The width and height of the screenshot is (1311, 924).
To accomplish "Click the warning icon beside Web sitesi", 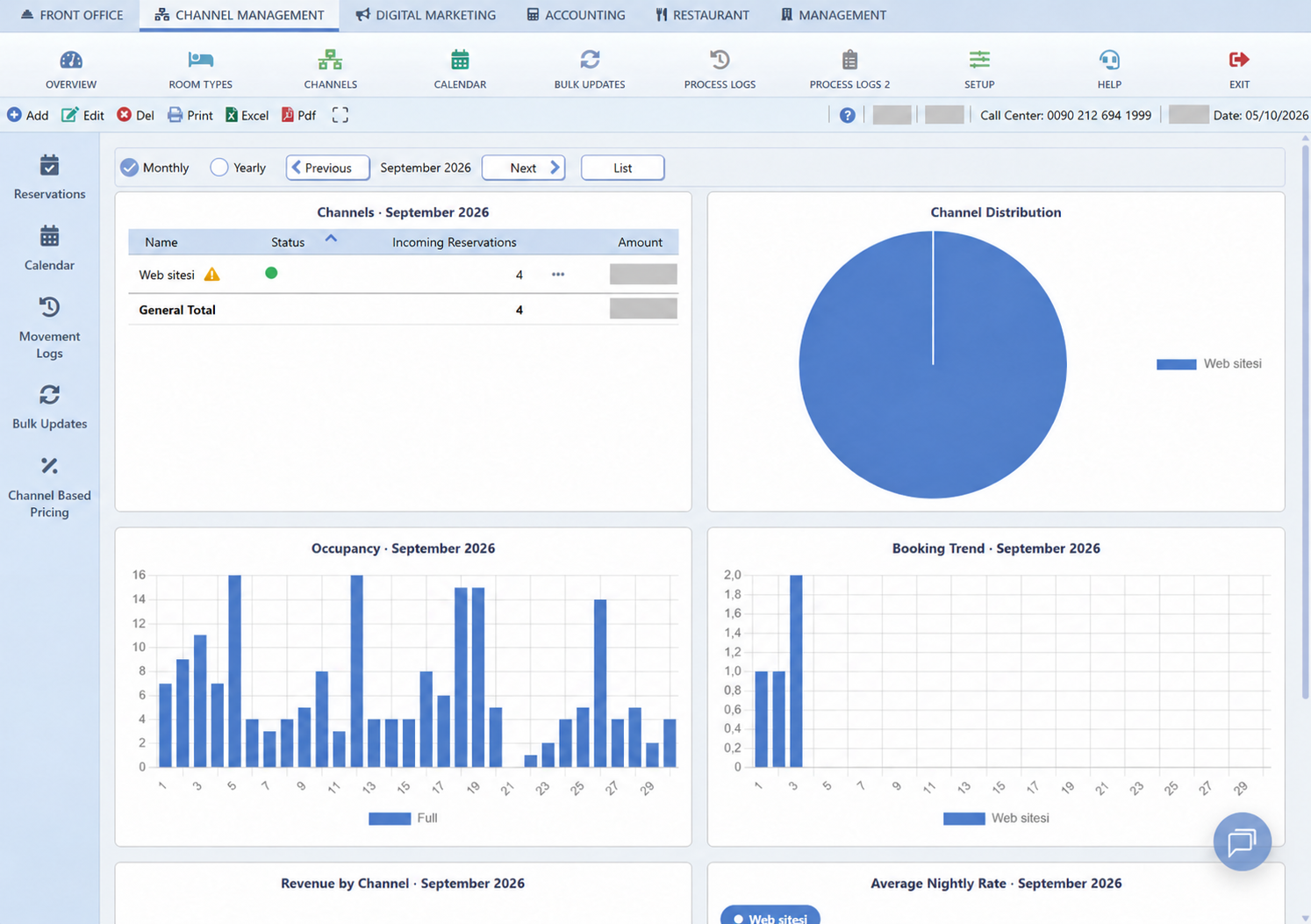I will point(211,275).
